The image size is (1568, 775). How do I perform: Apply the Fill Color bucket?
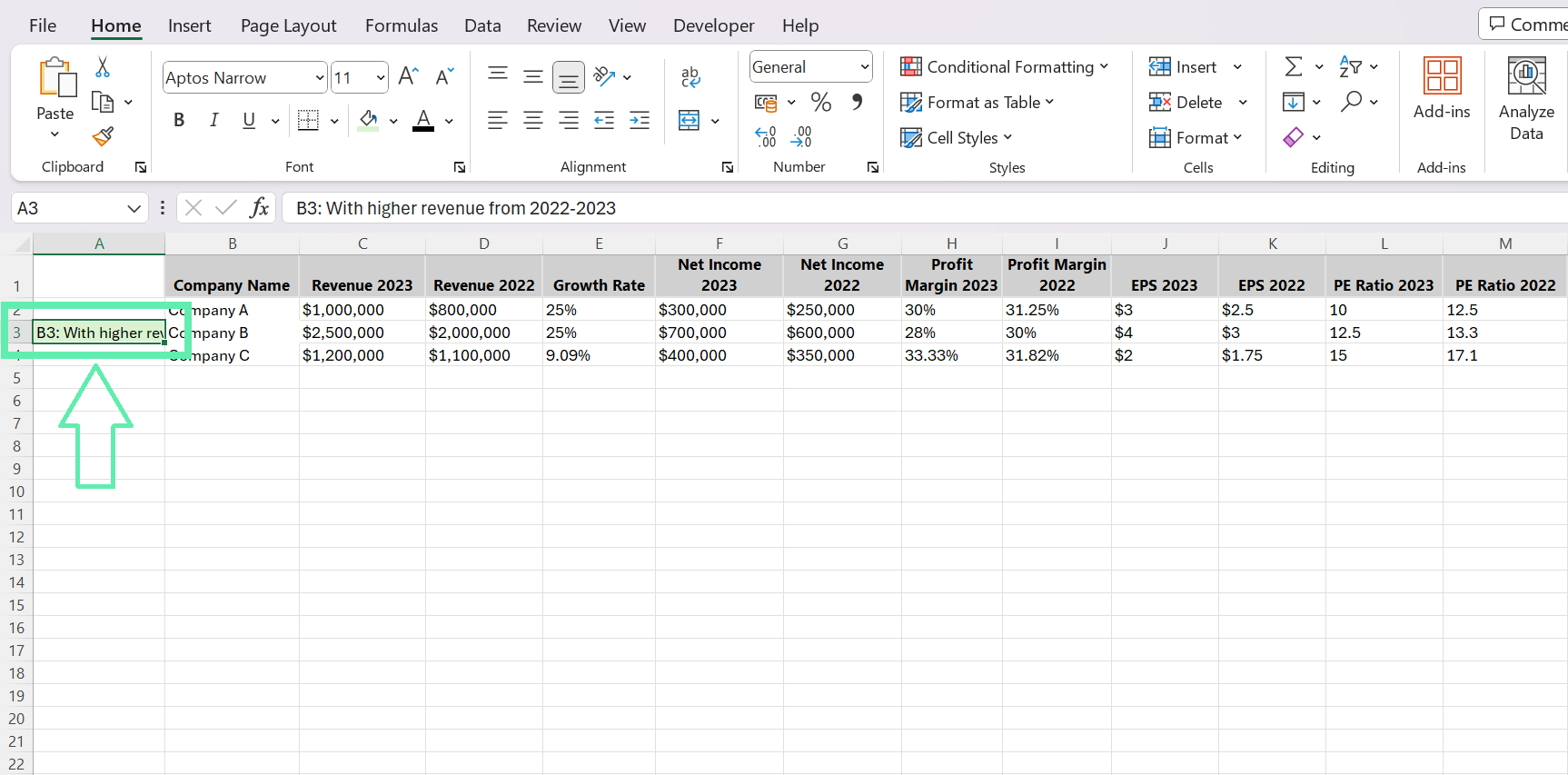point(368,120)
